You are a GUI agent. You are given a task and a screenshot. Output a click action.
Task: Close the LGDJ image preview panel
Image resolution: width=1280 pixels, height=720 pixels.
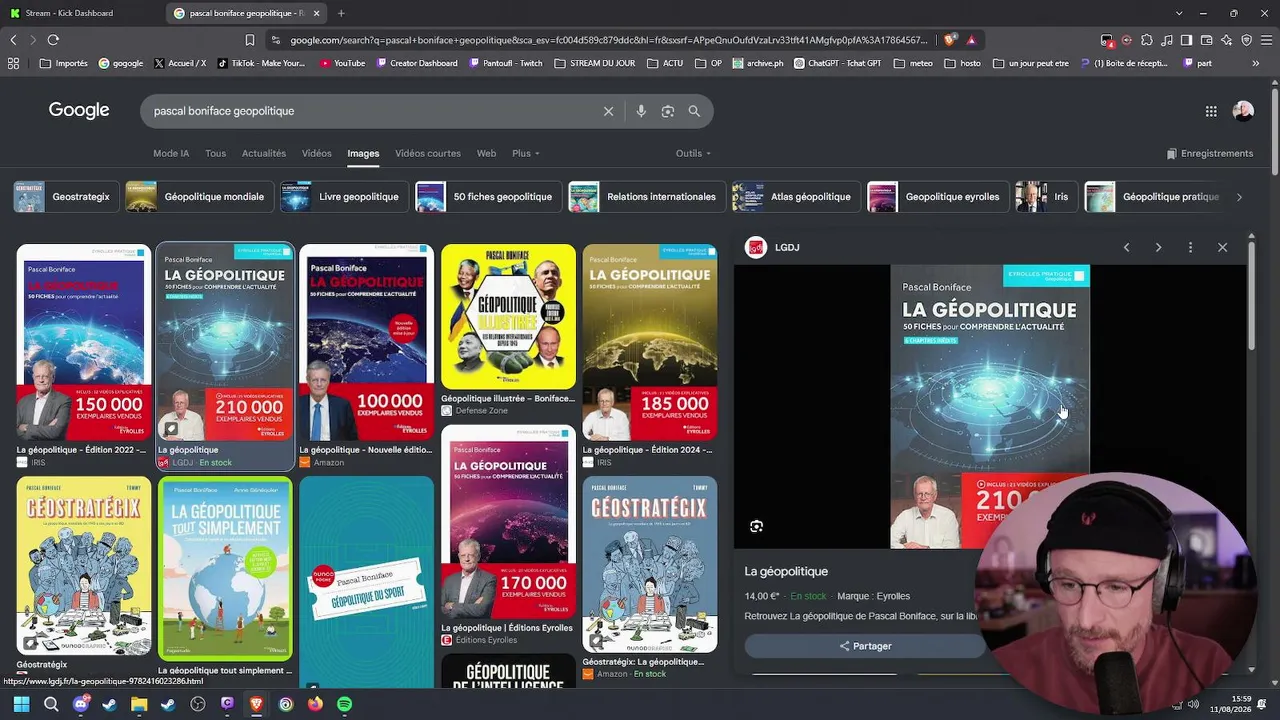coord(1222,247)
